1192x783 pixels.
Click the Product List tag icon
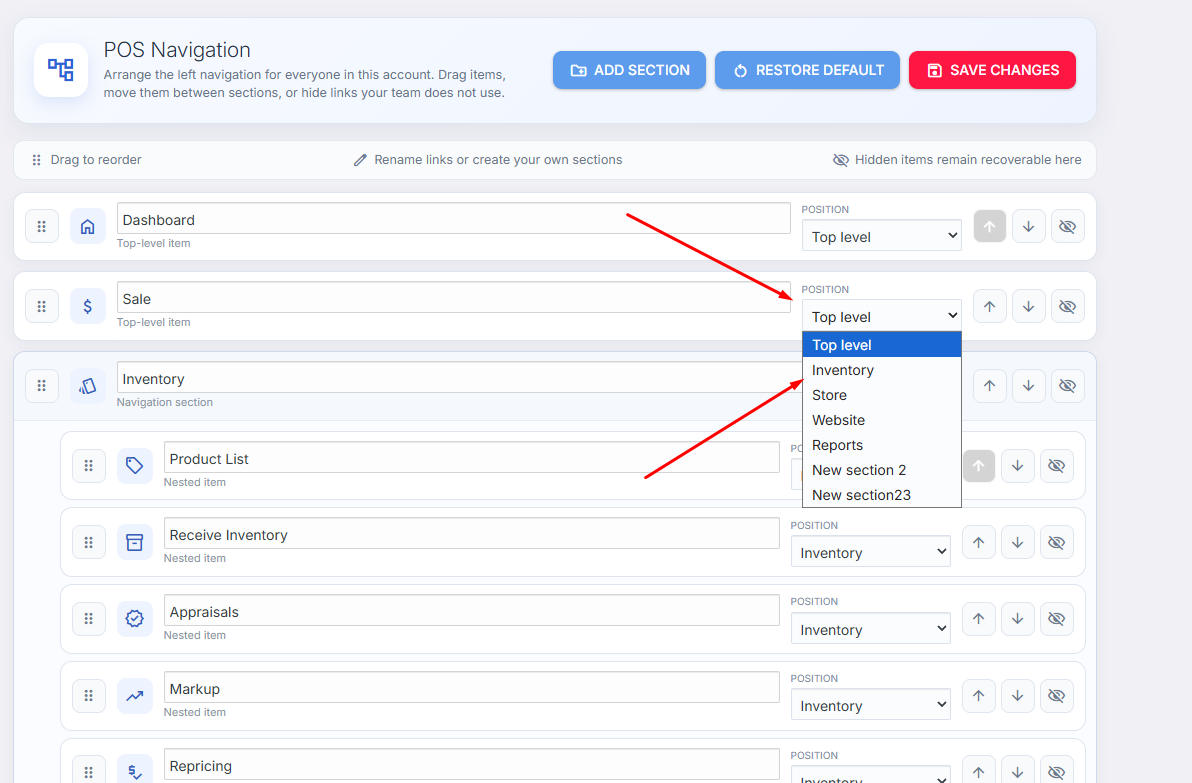pyautogui.click(x=135, y=465)
